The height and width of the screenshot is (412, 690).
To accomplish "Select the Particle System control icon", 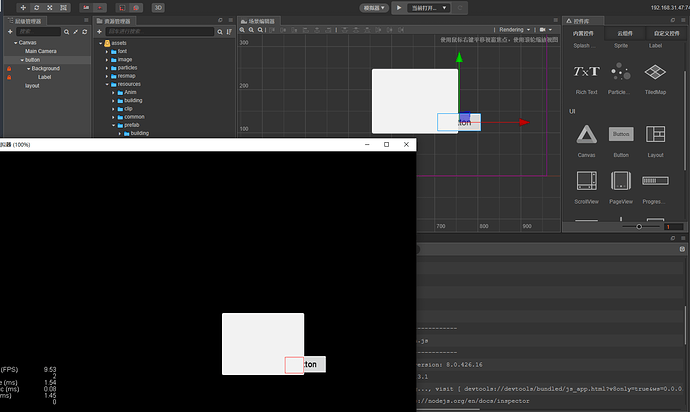I will pyautogui.click(x=620, y=72).
